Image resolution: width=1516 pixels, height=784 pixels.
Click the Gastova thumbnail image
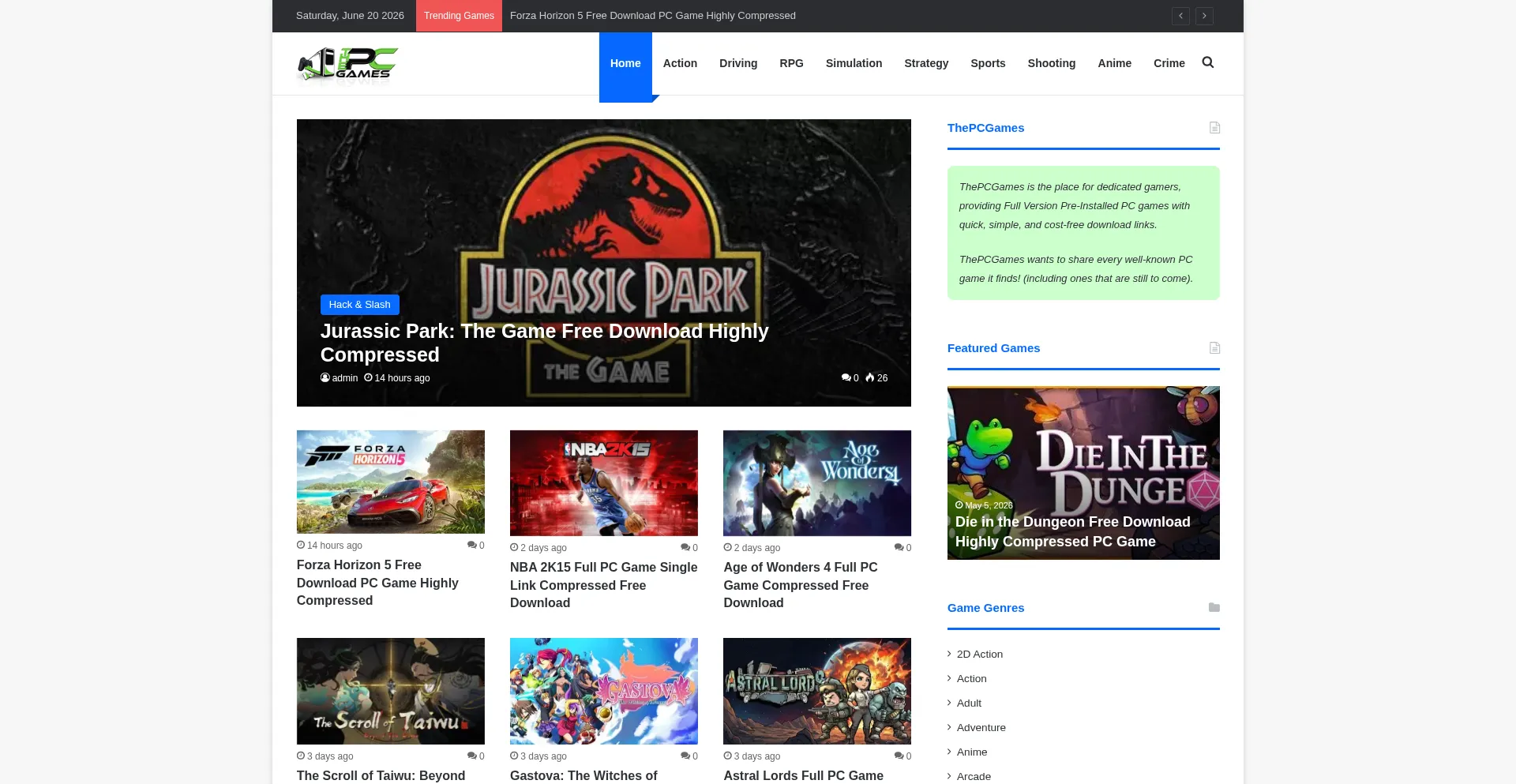click(x=604, y=691)
